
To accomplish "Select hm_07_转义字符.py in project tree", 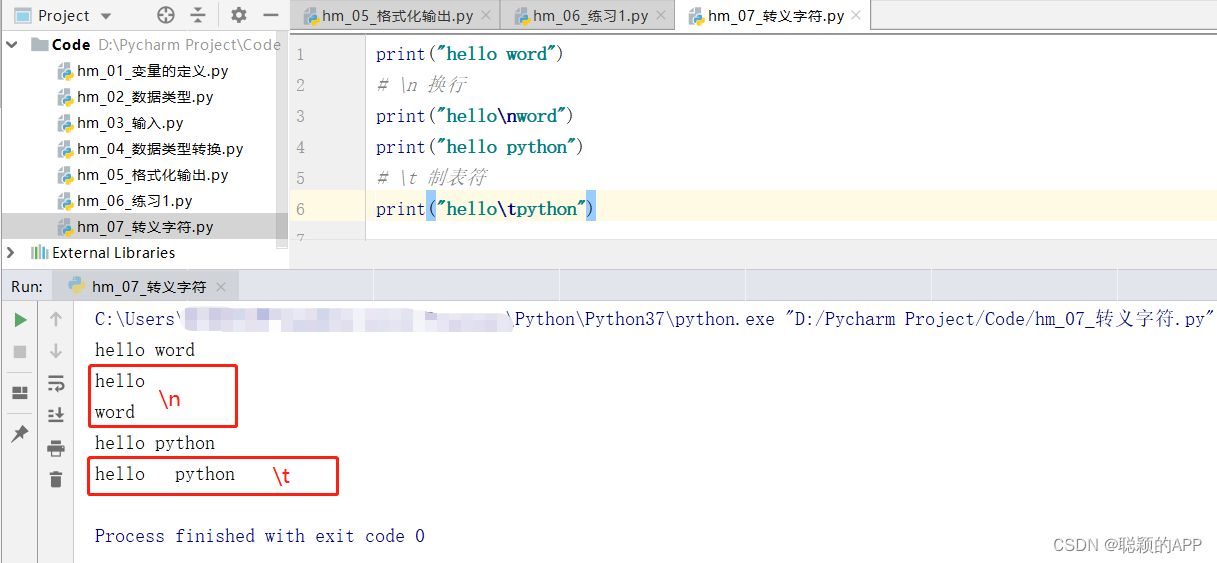I will (144, 227).
